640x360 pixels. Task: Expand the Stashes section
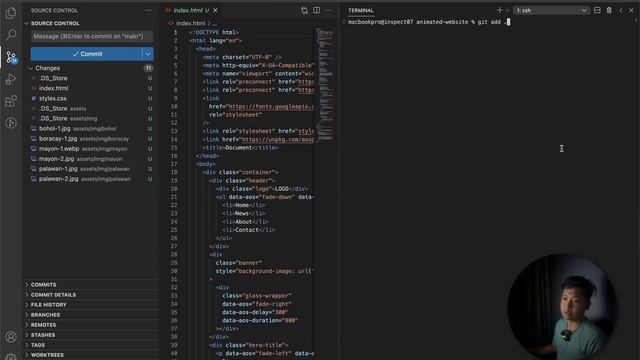[43, 335]
